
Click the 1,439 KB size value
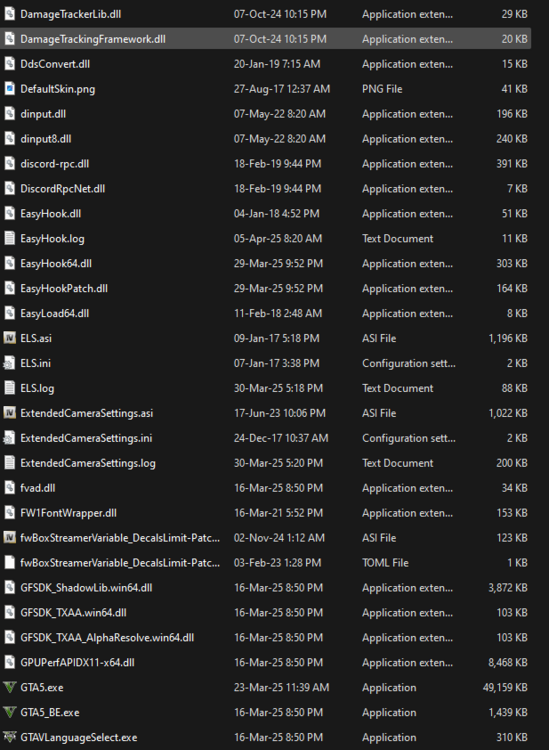click(x=508, y=712)
